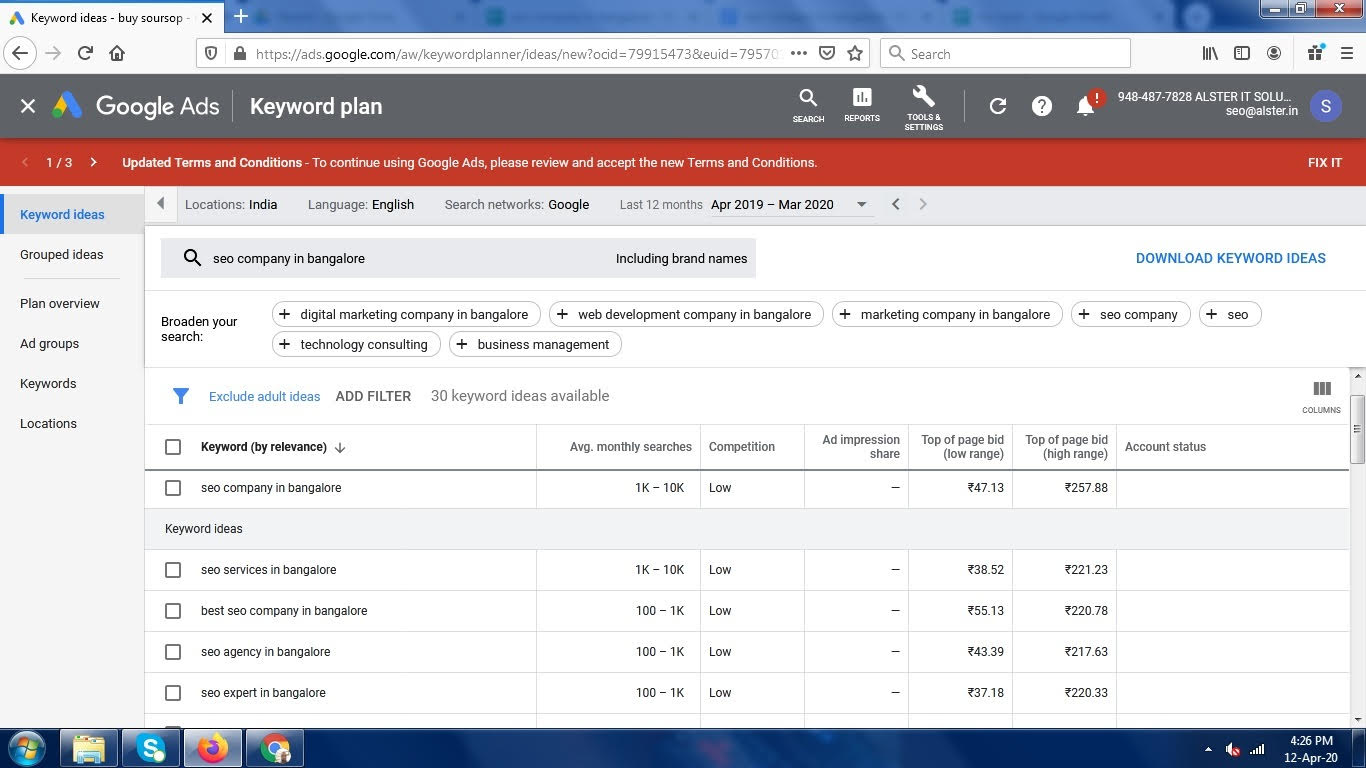Click Download Keyword Ideas
The width and height of the screenshot is (1366, 768).
(x=1230, y=258)
